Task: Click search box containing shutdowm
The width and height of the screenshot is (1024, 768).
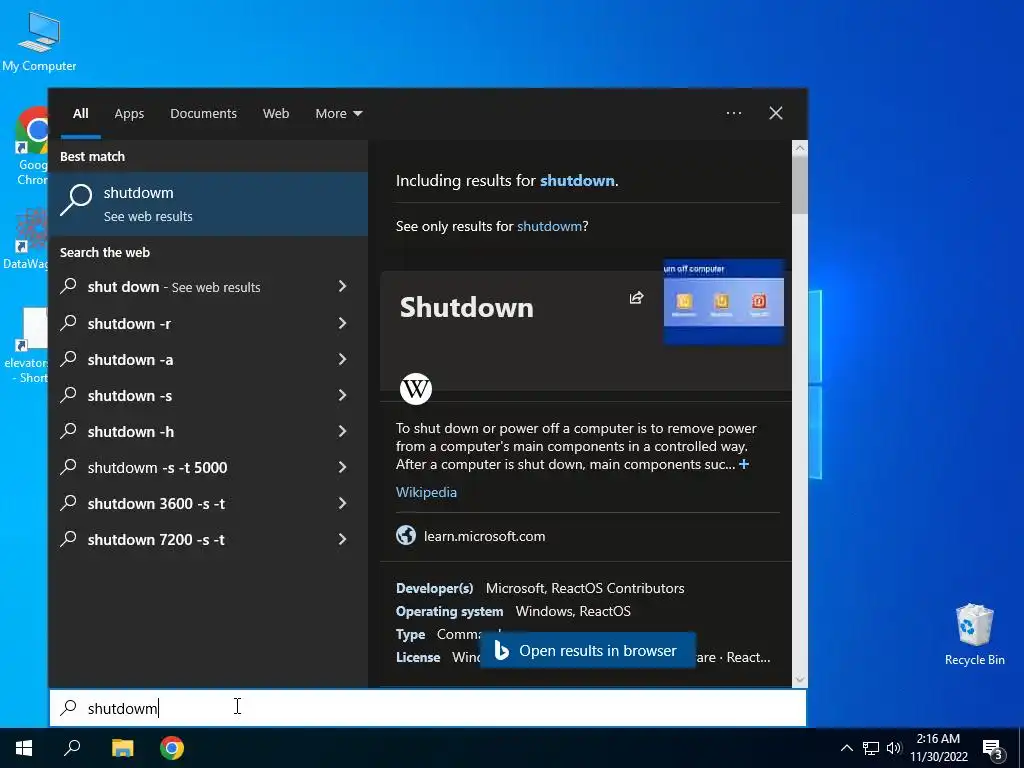Action: pyautogui.click(x=428, y=708)
